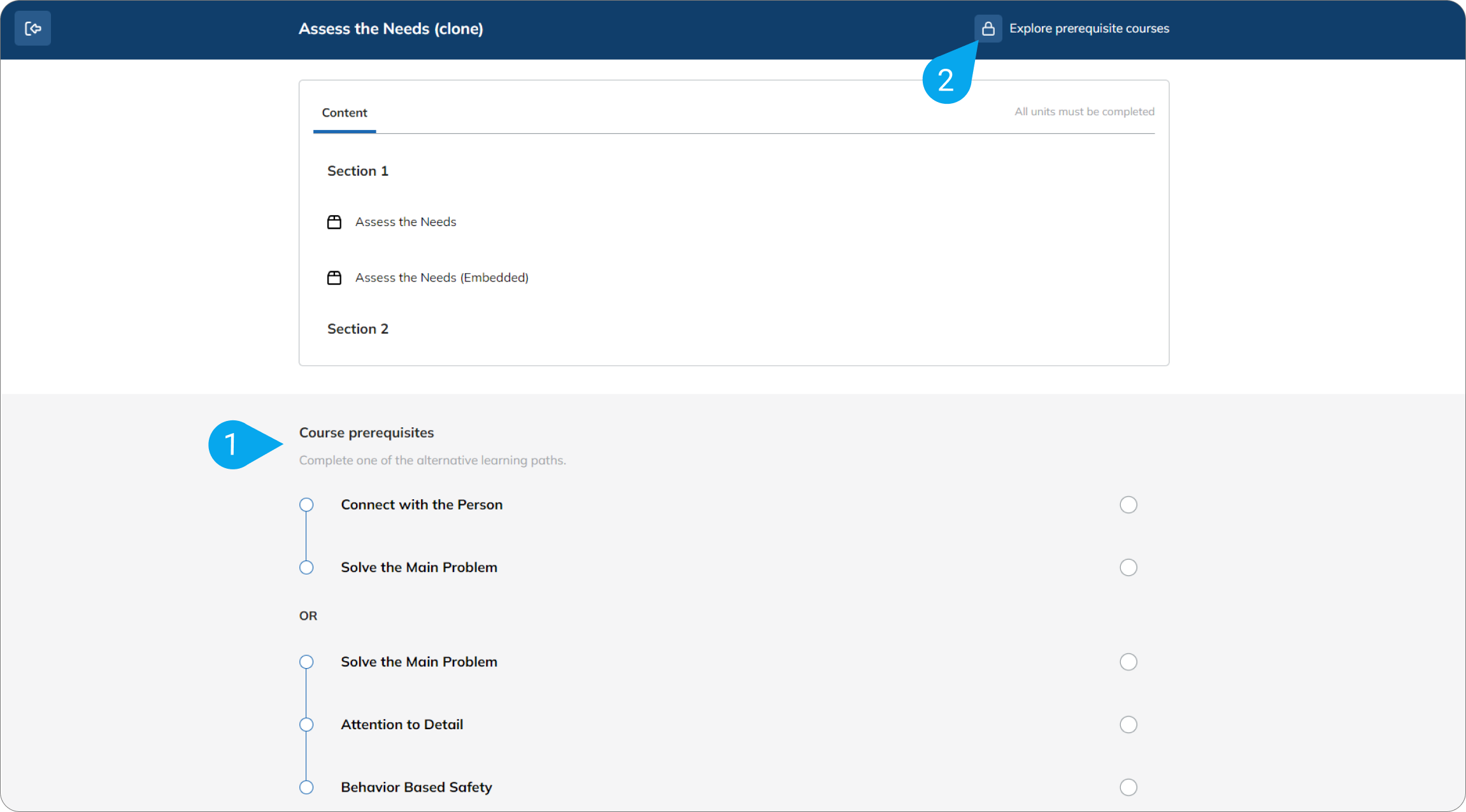Select completion circle for Connect with the Person
Screen dimensions: 1466x812
tap(1128, 505)
